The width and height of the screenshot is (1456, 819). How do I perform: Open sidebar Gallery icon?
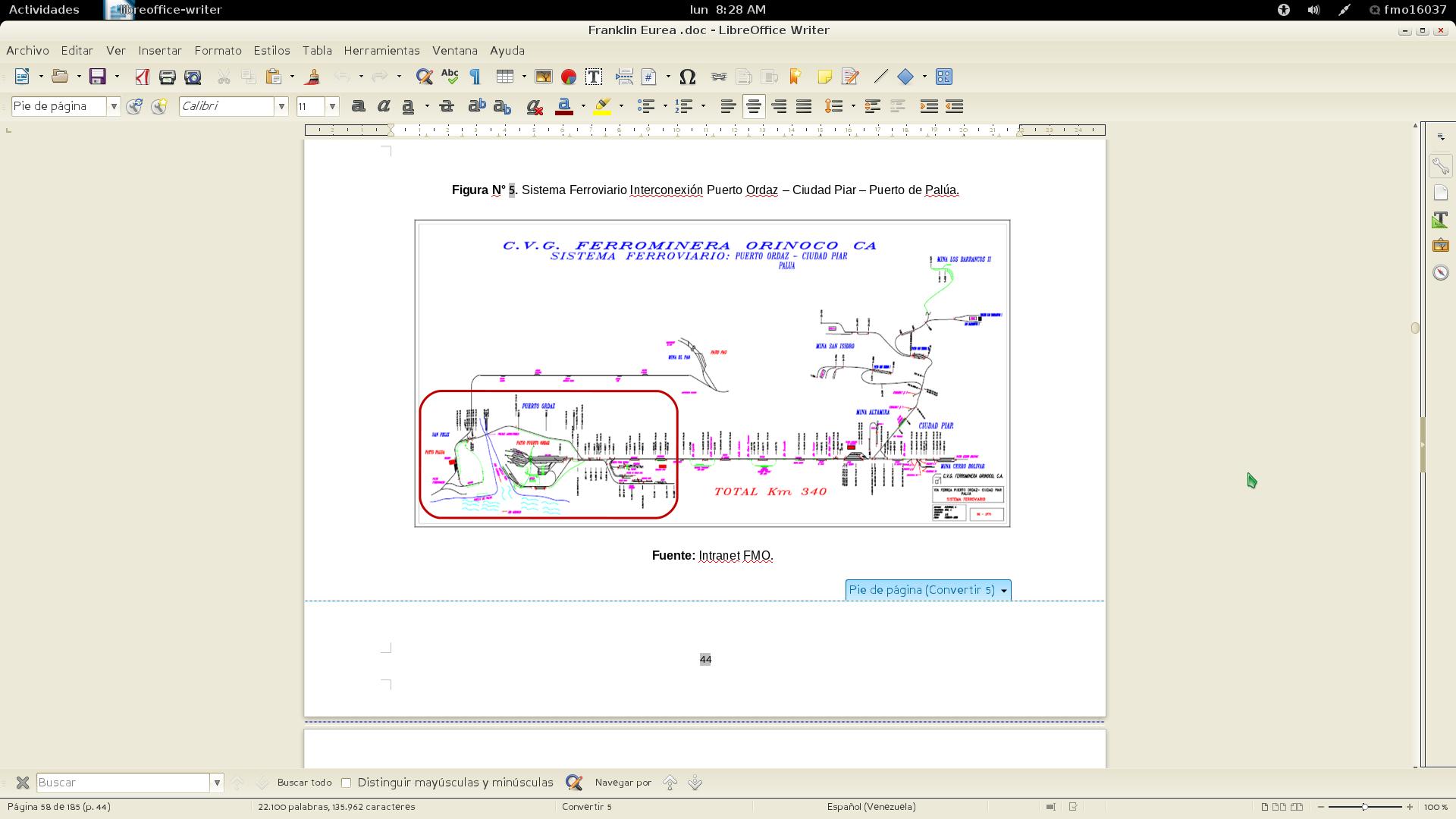coord(1440,246)
